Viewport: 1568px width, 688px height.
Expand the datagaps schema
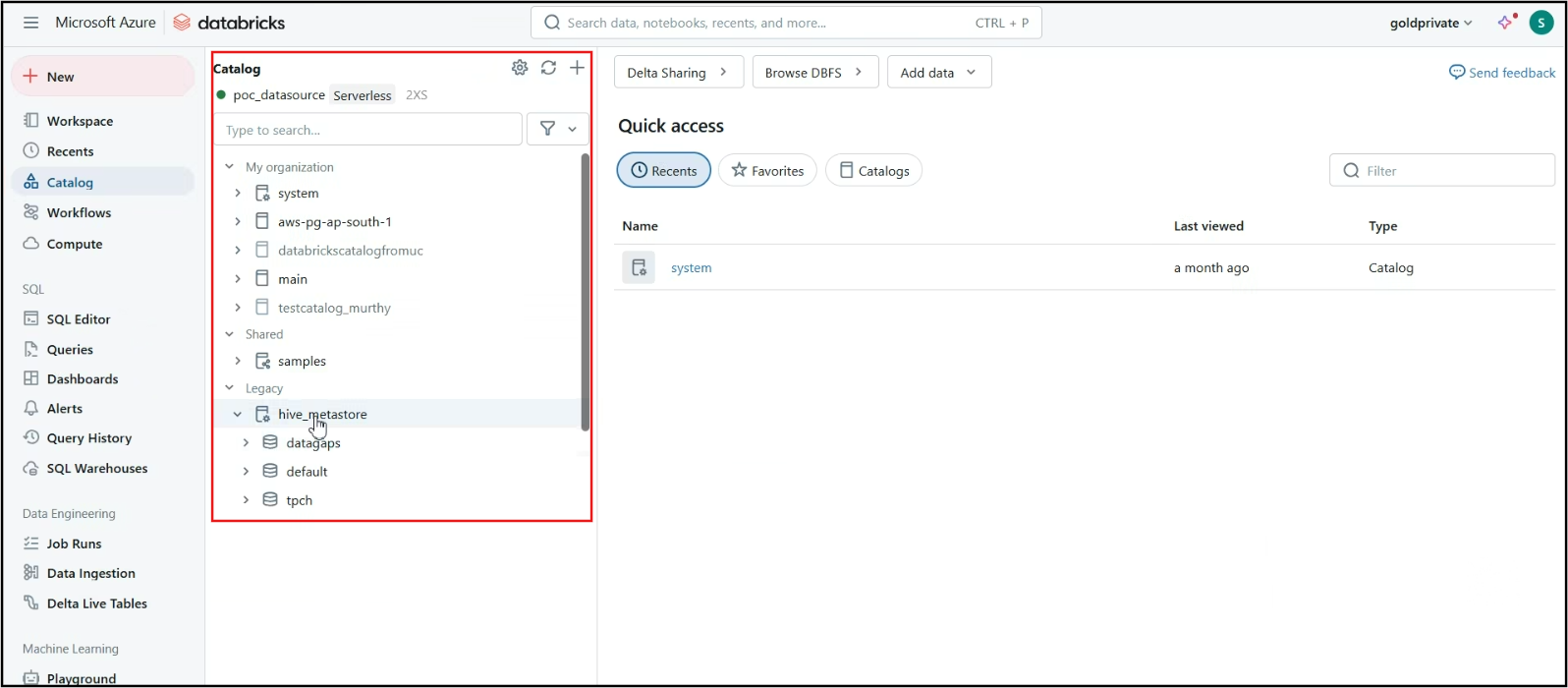[x=246, y=443]
